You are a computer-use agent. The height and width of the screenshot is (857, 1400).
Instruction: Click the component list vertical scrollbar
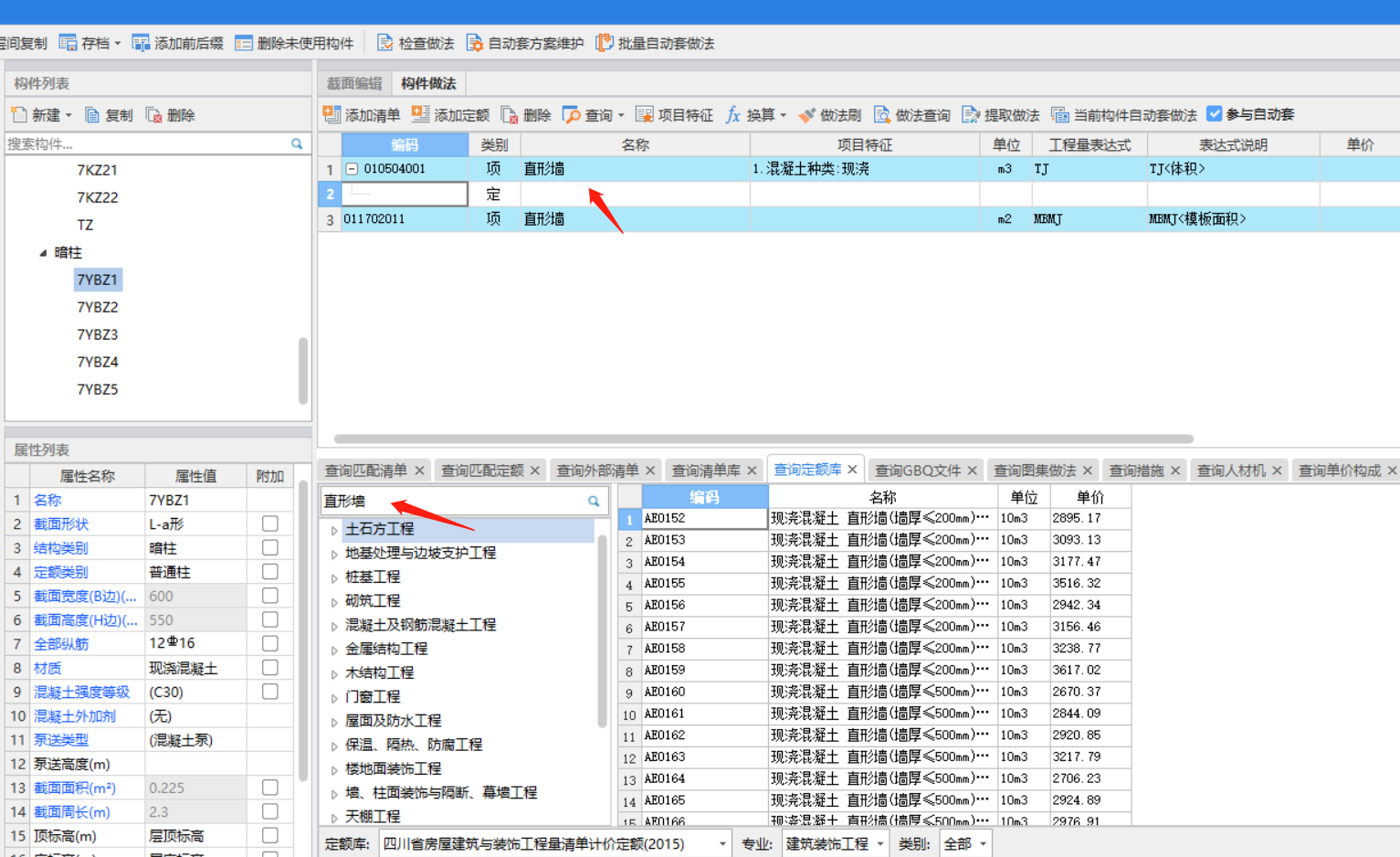pos(302,371)
